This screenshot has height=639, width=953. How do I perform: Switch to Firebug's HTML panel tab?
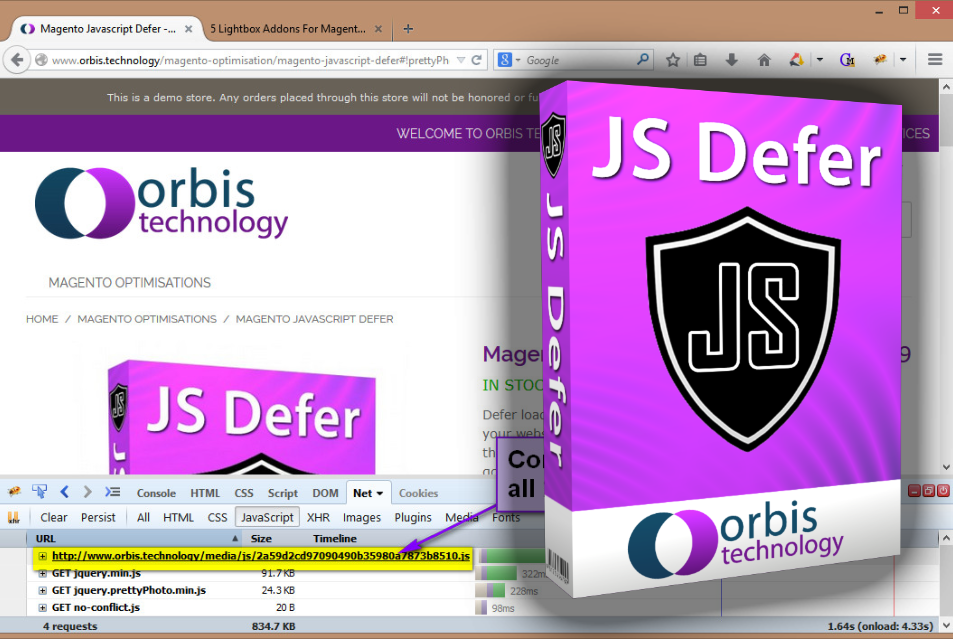pyautogui.click(x=205, y=493)
